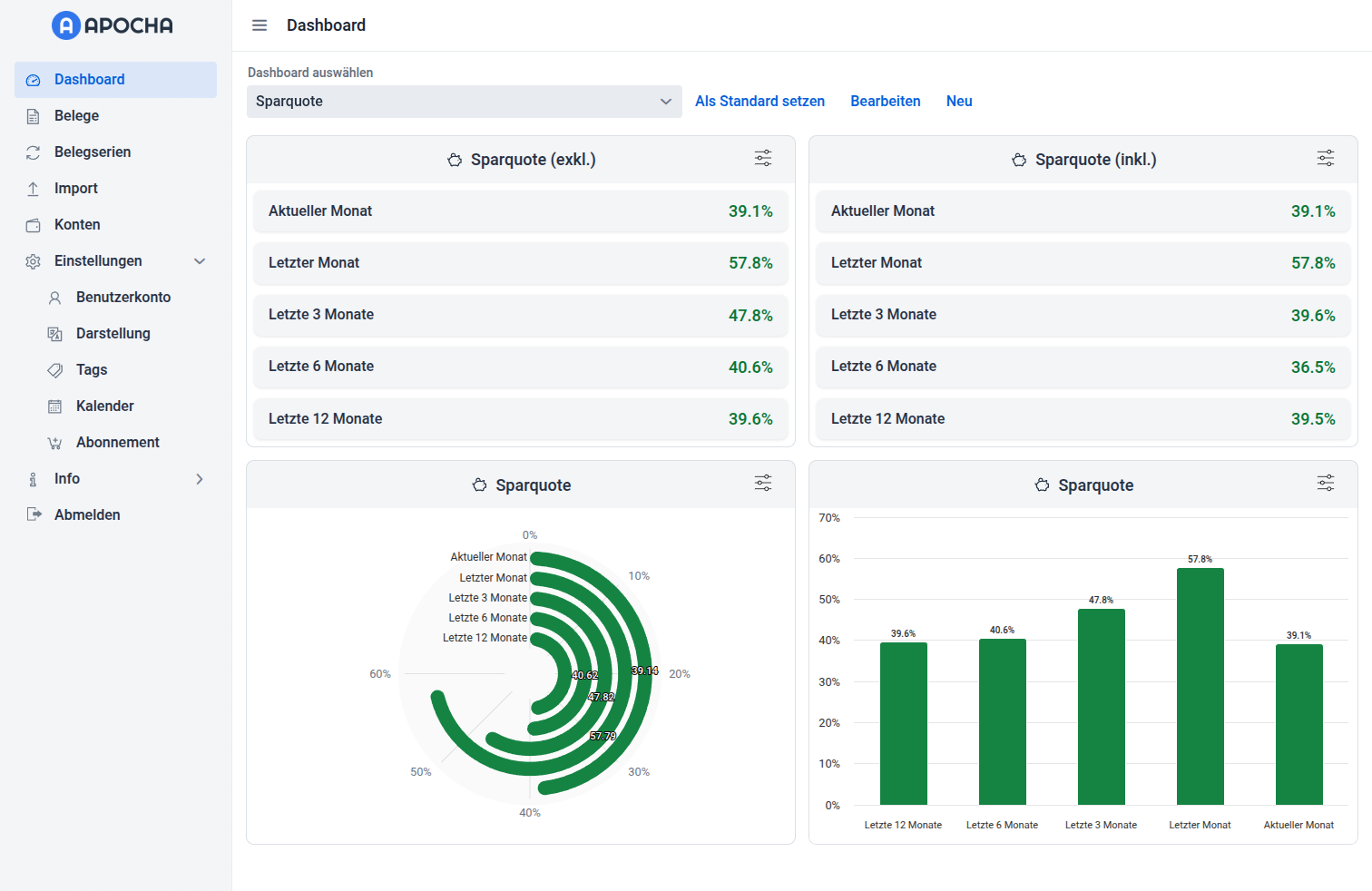
Task: Open the Tags settings icon
Action: click(x=56, y=369)
